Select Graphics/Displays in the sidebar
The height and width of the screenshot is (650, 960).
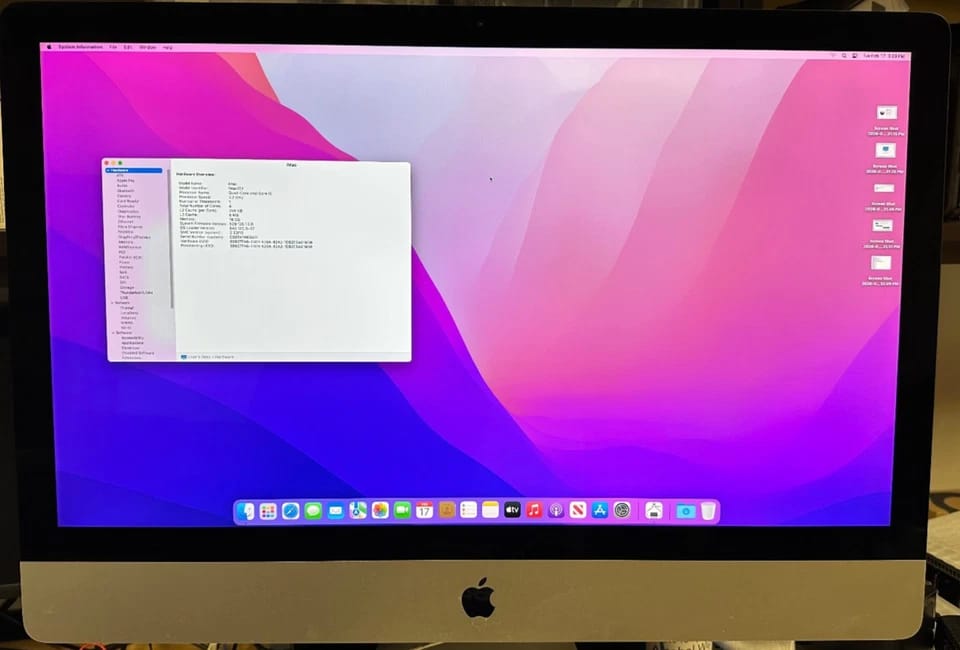point(135,237)
